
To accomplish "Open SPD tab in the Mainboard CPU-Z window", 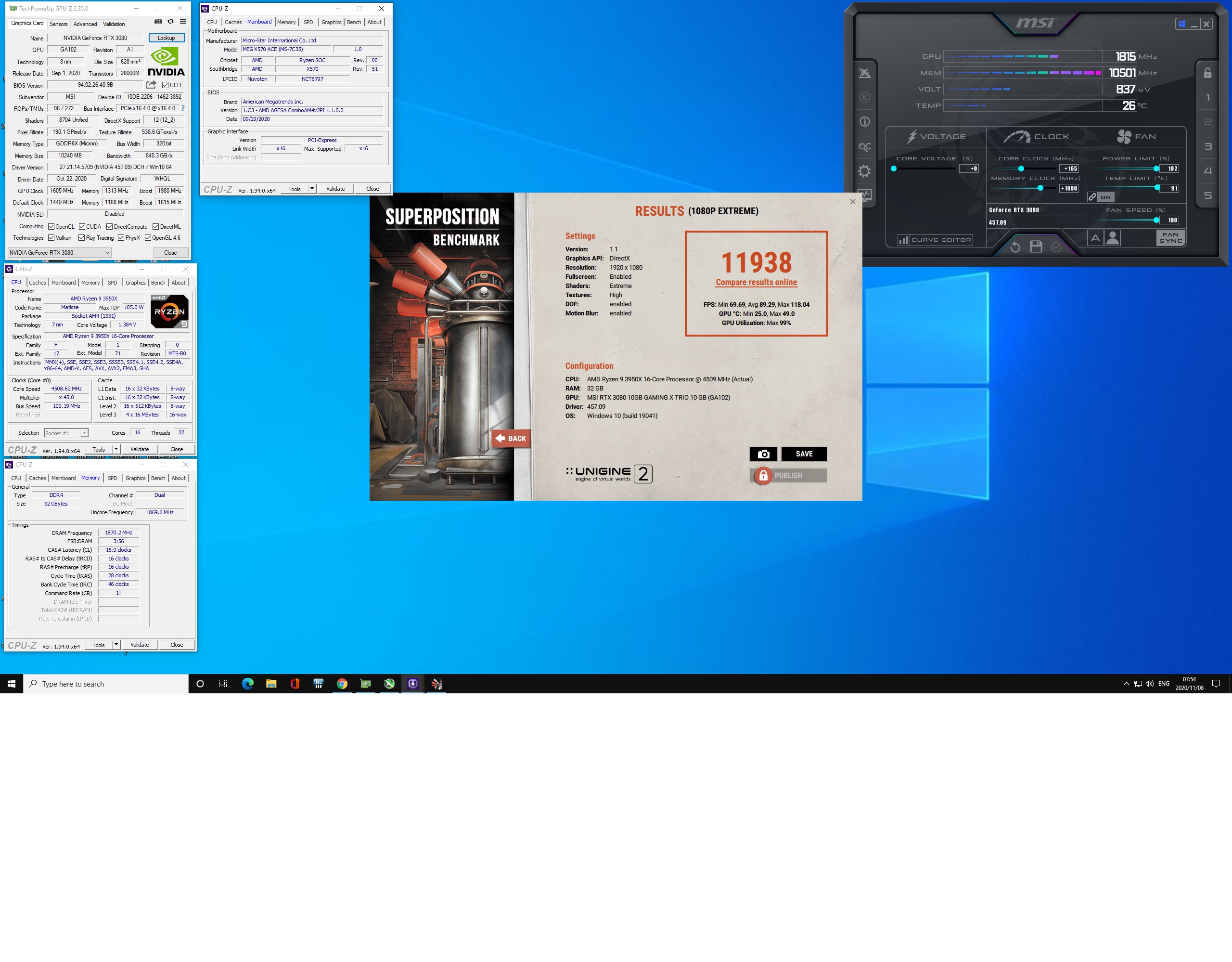I will [308, 22].
